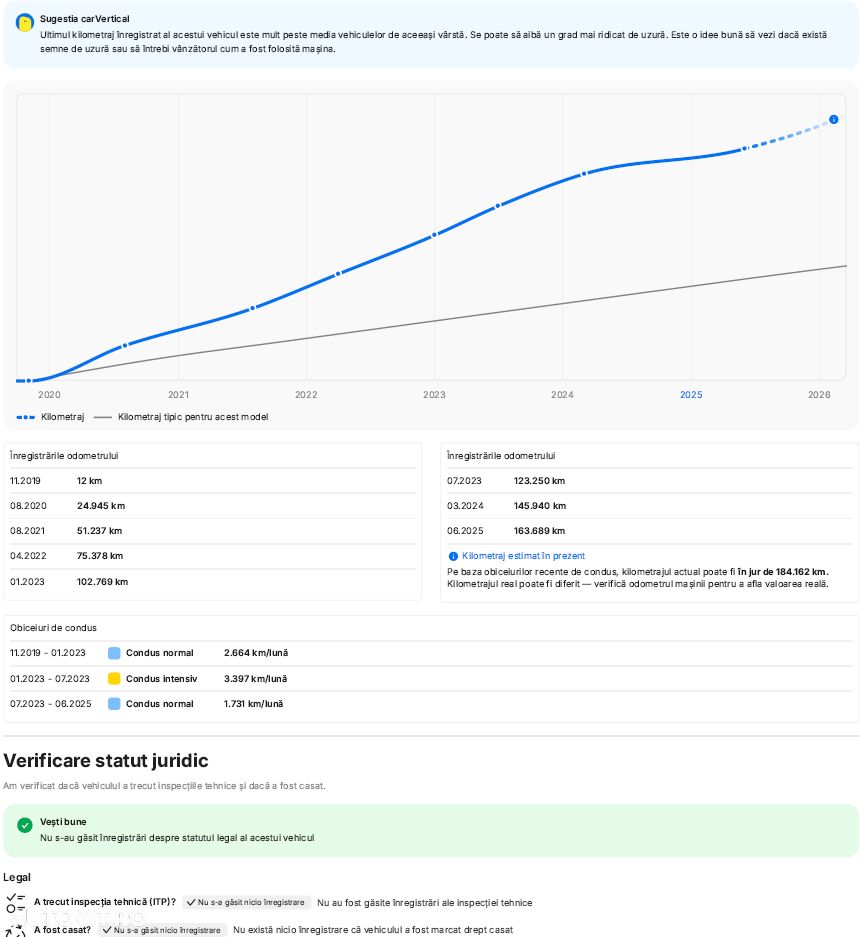Click the 1.731 km/lună driving habit value
860x937 pixels.
[253, 704]
